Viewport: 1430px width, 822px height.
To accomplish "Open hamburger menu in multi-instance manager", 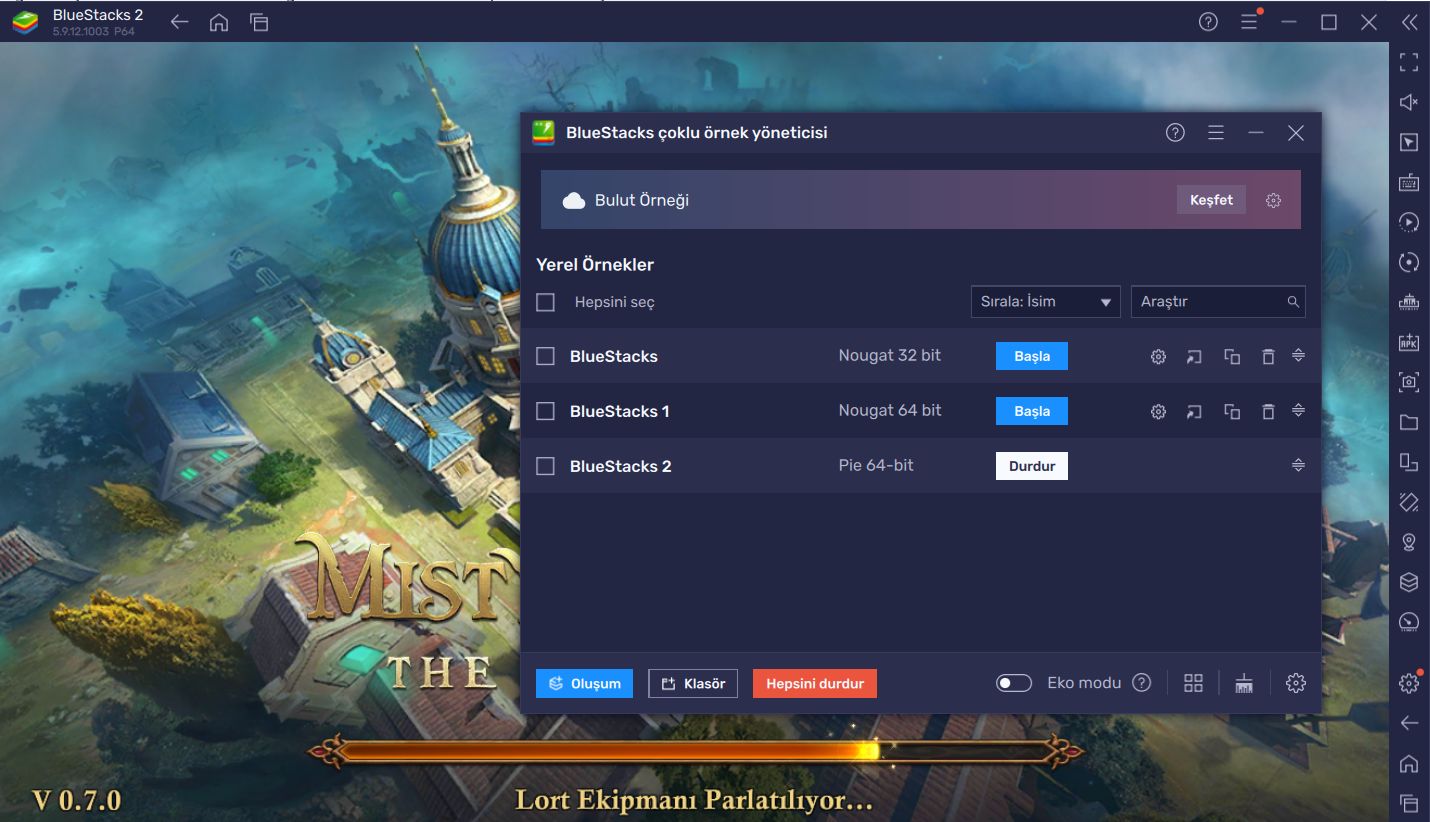I will point(1216,132).
